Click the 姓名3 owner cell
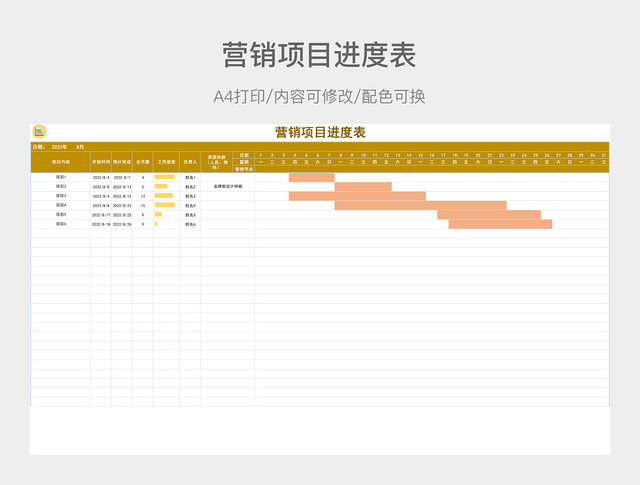This screenshot has width=640, height=485. point(190,196)
